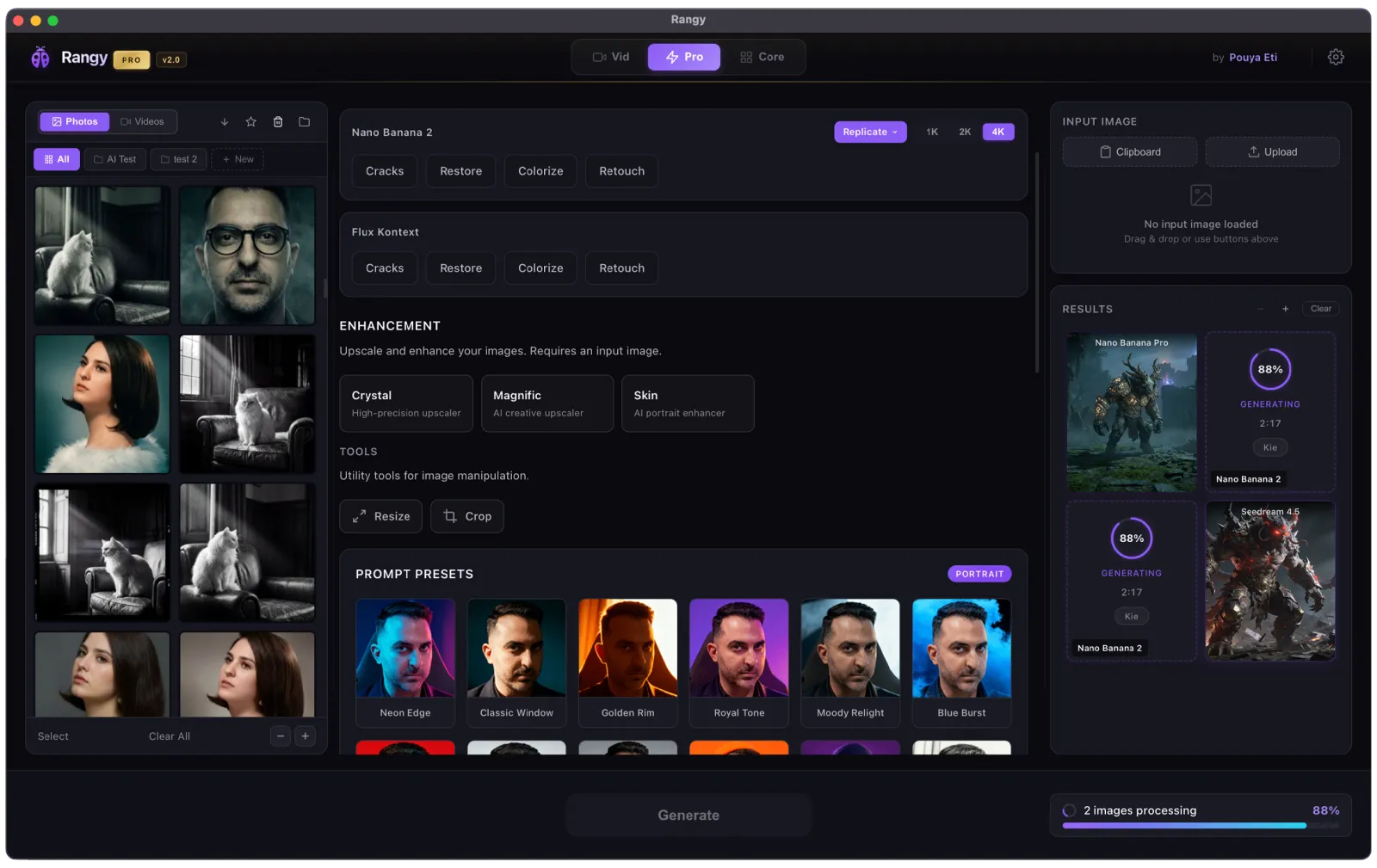Open the Pouya Eti author link

1252,58
